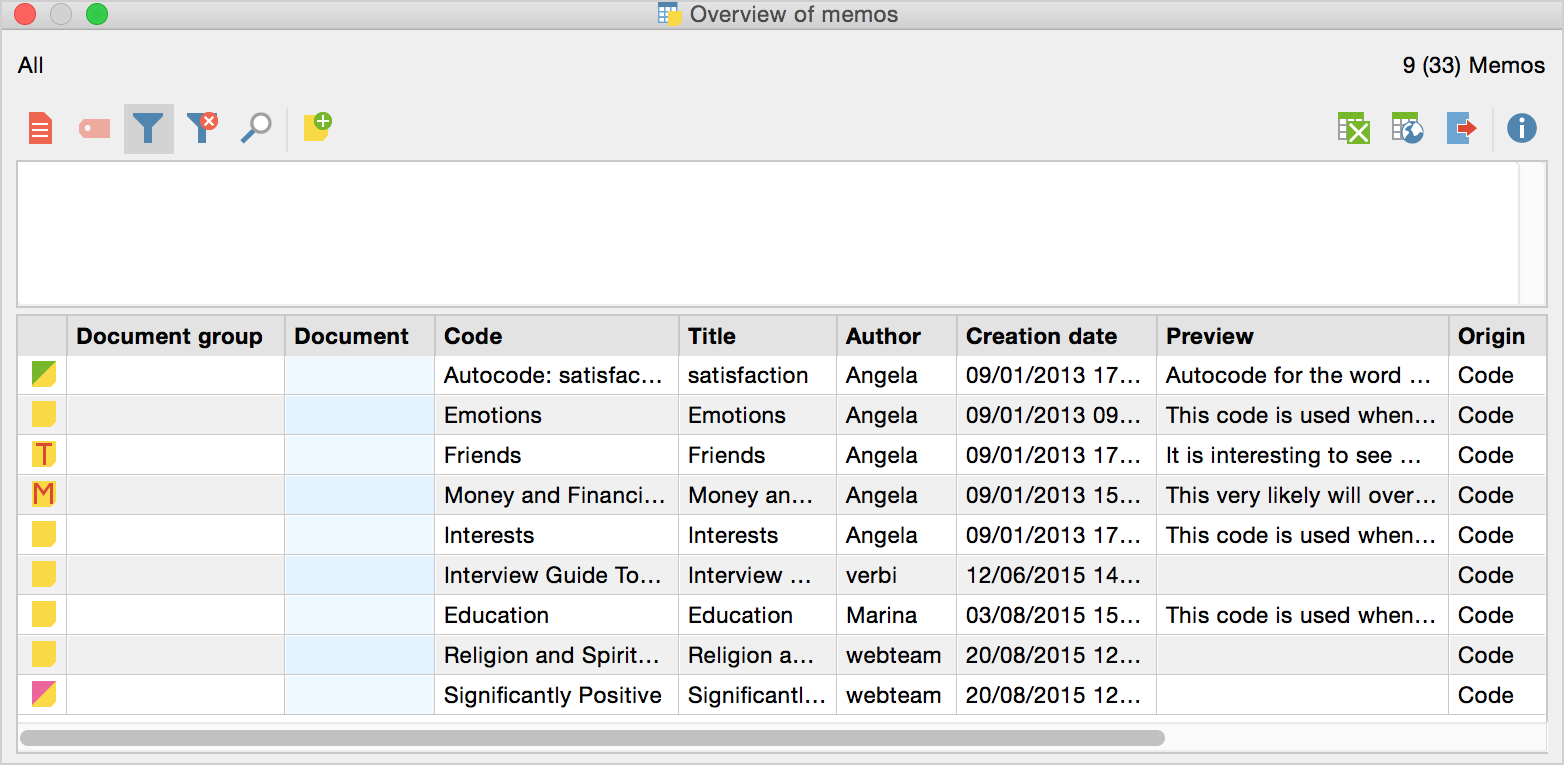Show info via the blue information icon
This screenshot has height=765, width=1564.
(1521, 128)
